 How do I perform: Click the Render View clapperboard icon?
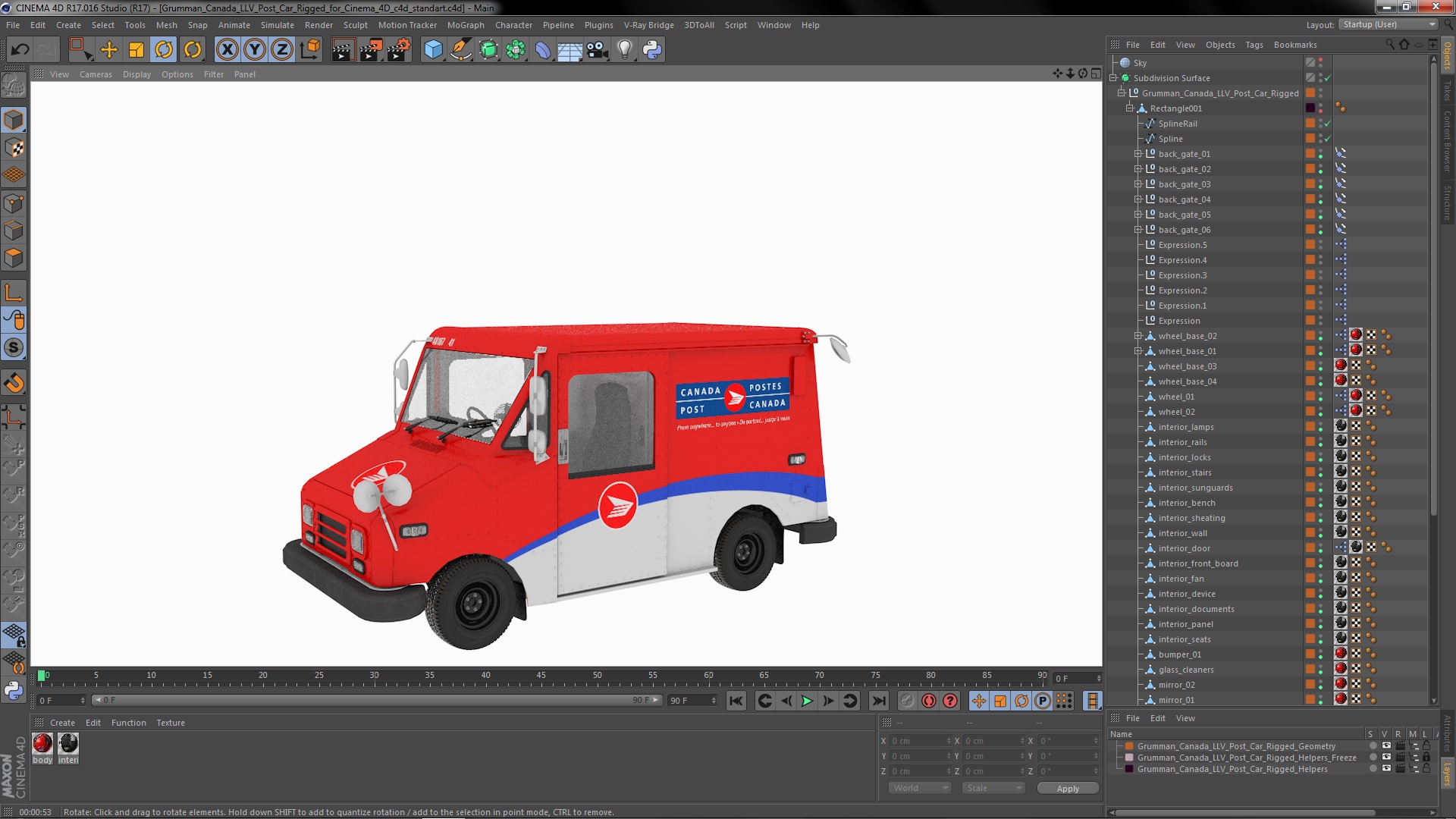[343, 50]
